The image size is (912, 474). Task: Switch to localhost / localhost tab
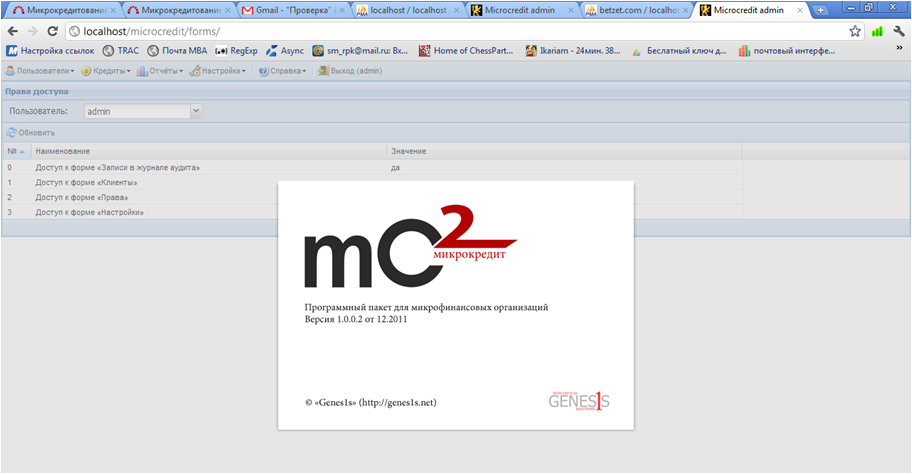[x=408, y=10]
